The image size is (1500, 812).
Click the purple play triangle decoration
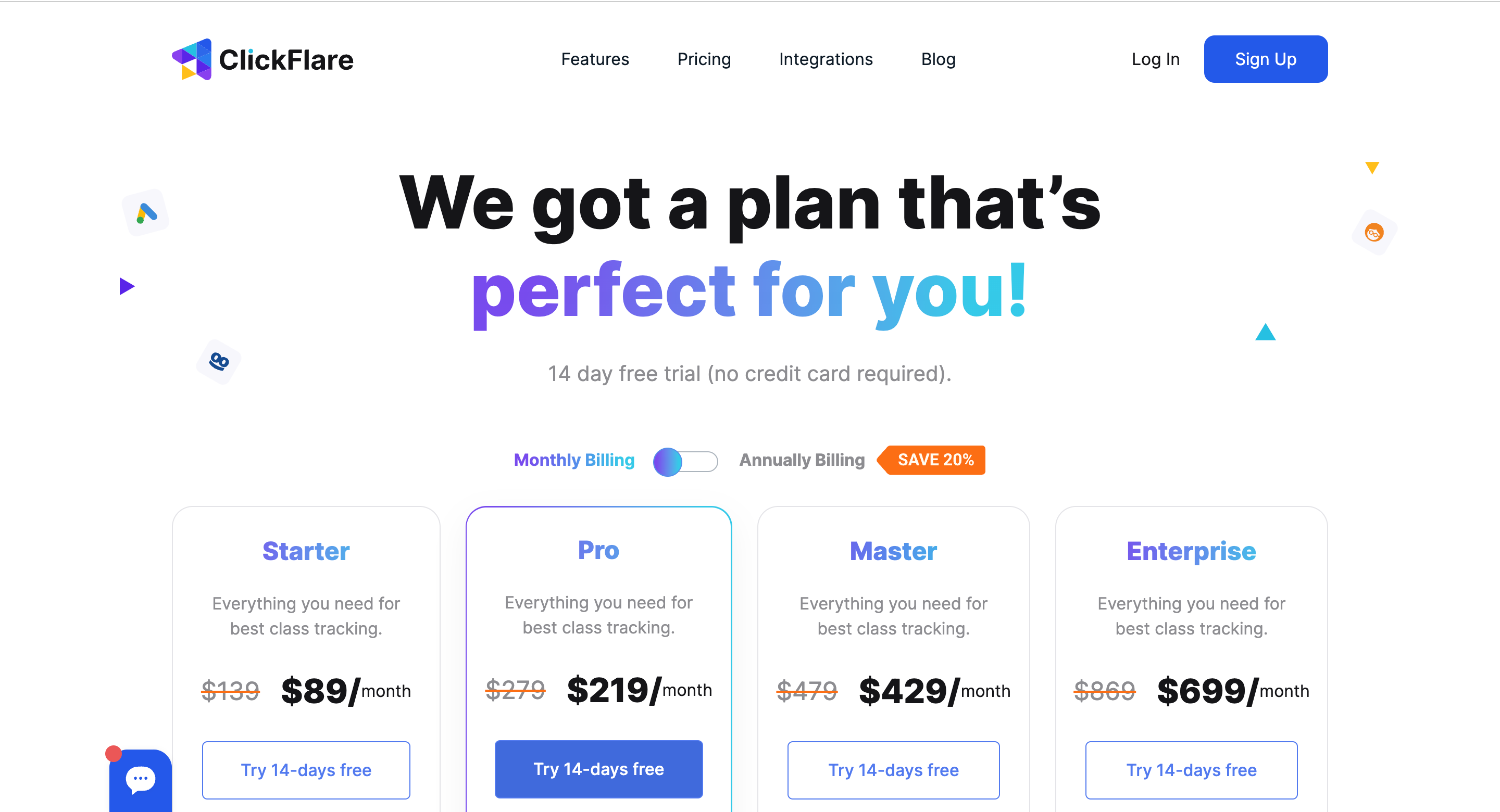[127, 286]
